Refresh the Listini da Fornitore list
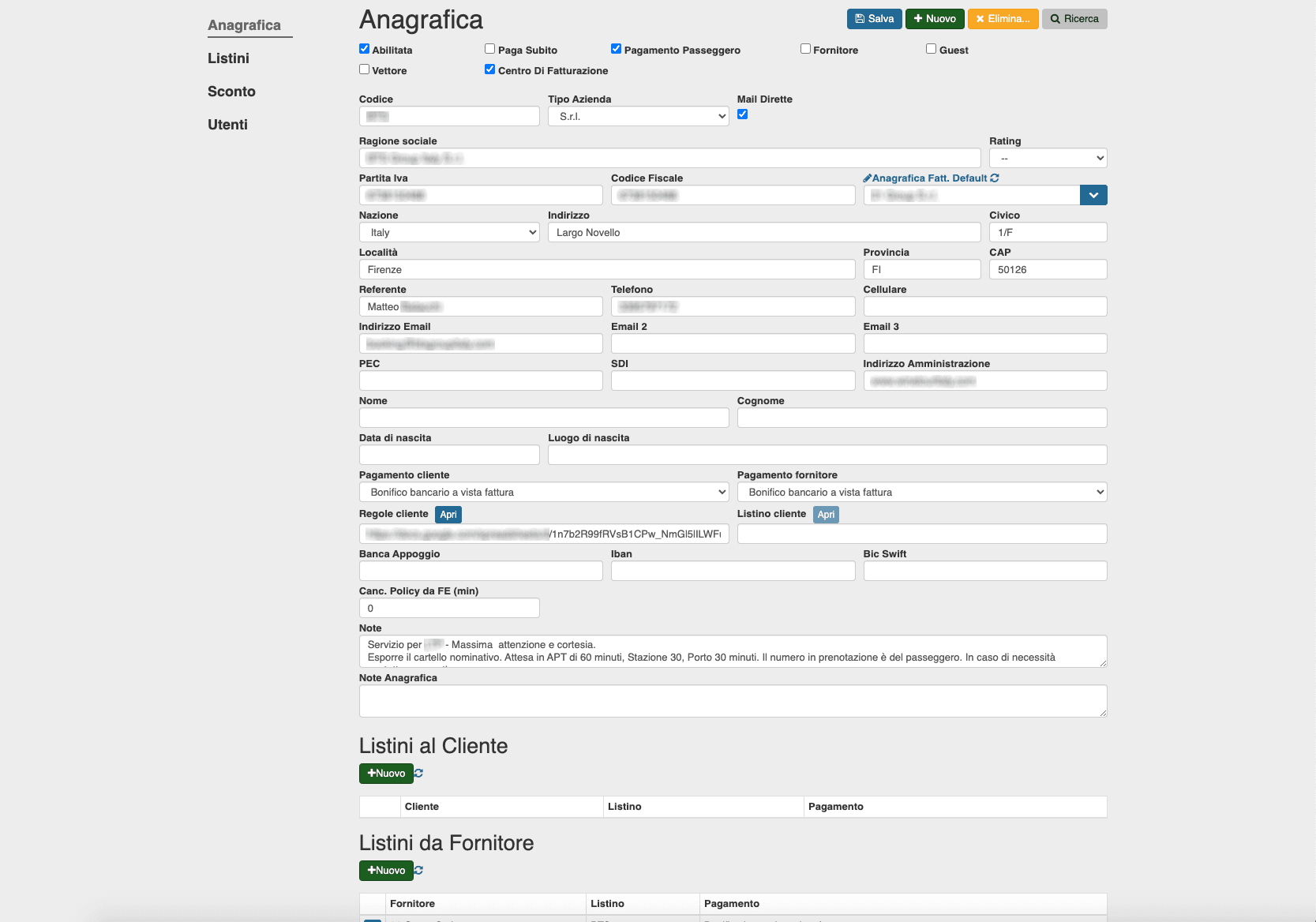The width and height of the screenshot is (1316, 922). pyautogui.click(x=418, y=871)
